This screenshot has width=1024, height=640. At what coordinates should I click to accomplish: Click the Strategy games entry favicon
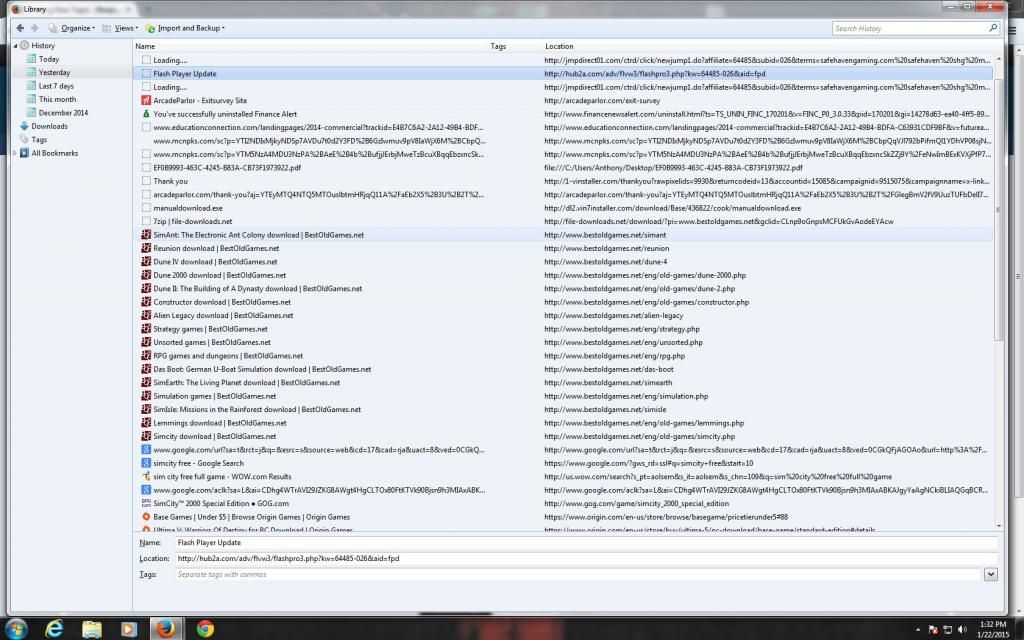[146, 328]
